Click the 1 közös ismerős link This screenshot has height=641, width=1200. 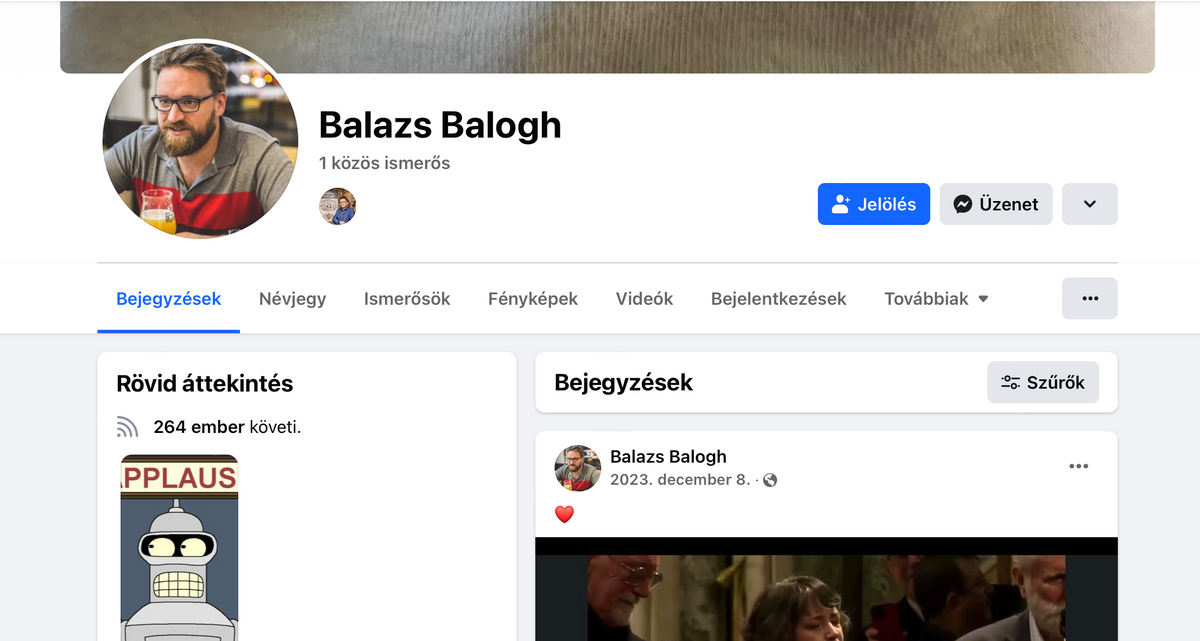[384, 162]
